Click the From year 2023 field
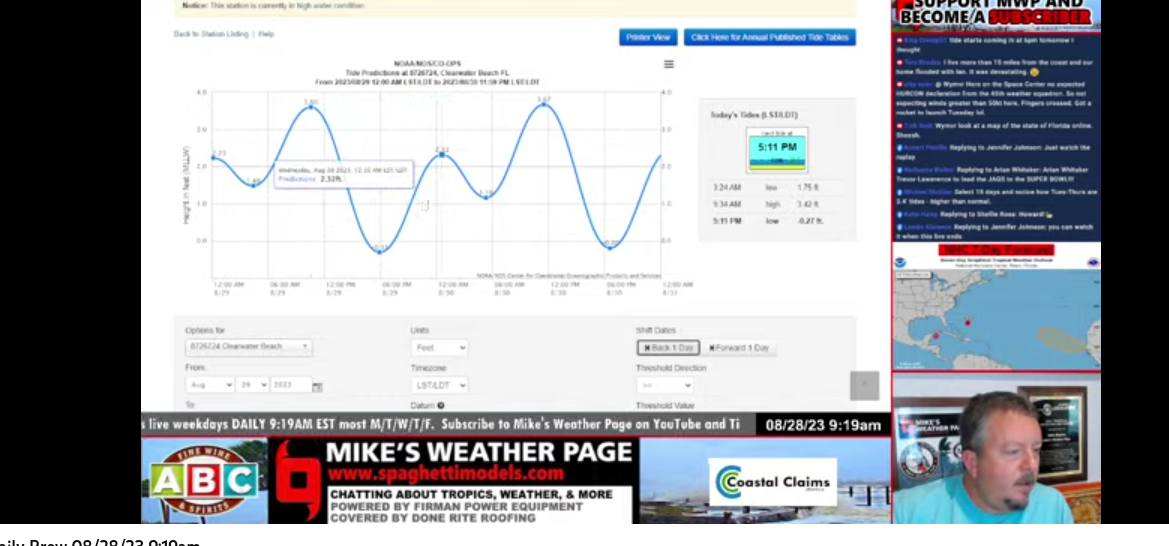The height and width of the screenshot is (546, 1169). click(291, 385)
